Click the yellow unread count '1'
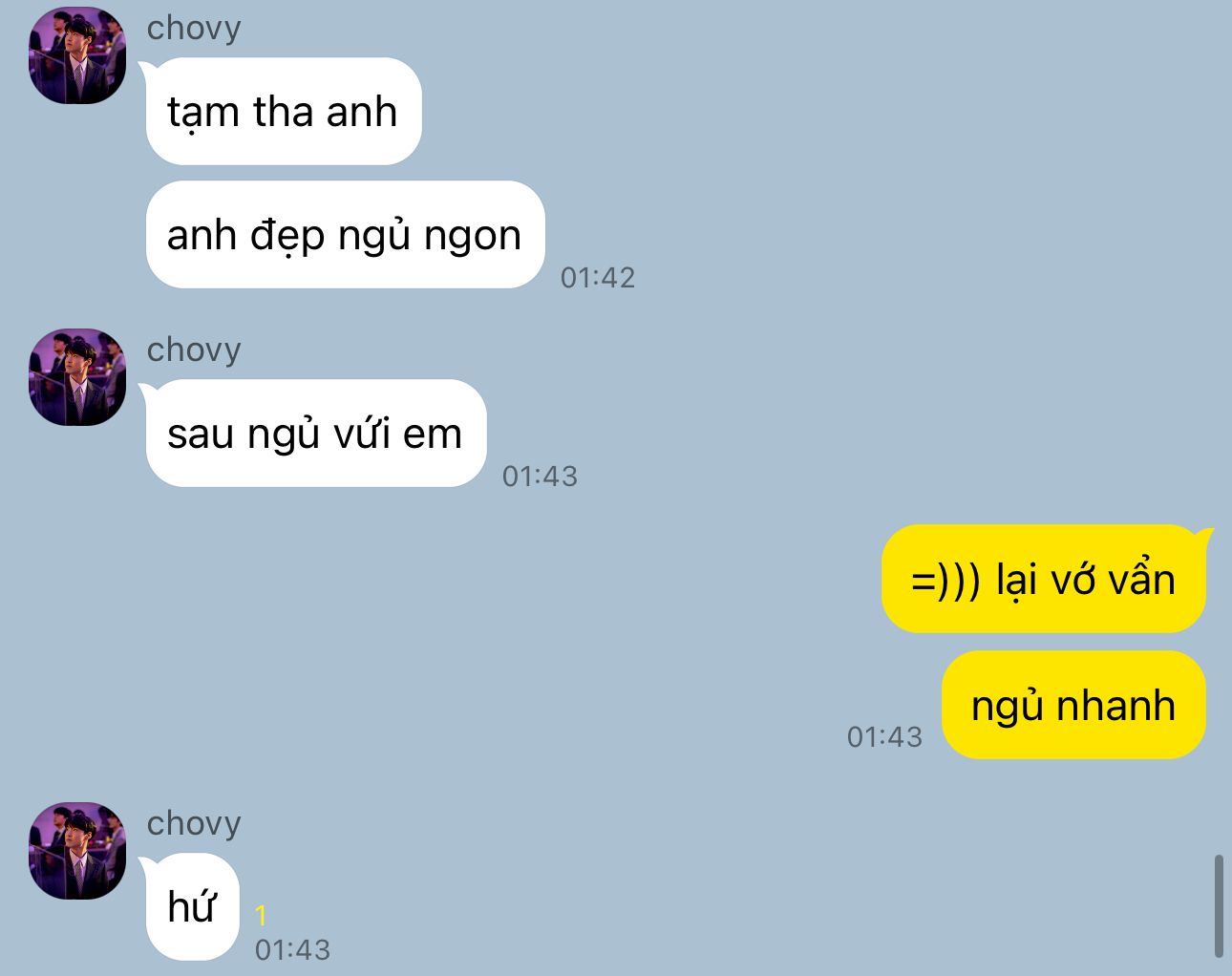Screen dimensions: 1232x976 point(261,916)
